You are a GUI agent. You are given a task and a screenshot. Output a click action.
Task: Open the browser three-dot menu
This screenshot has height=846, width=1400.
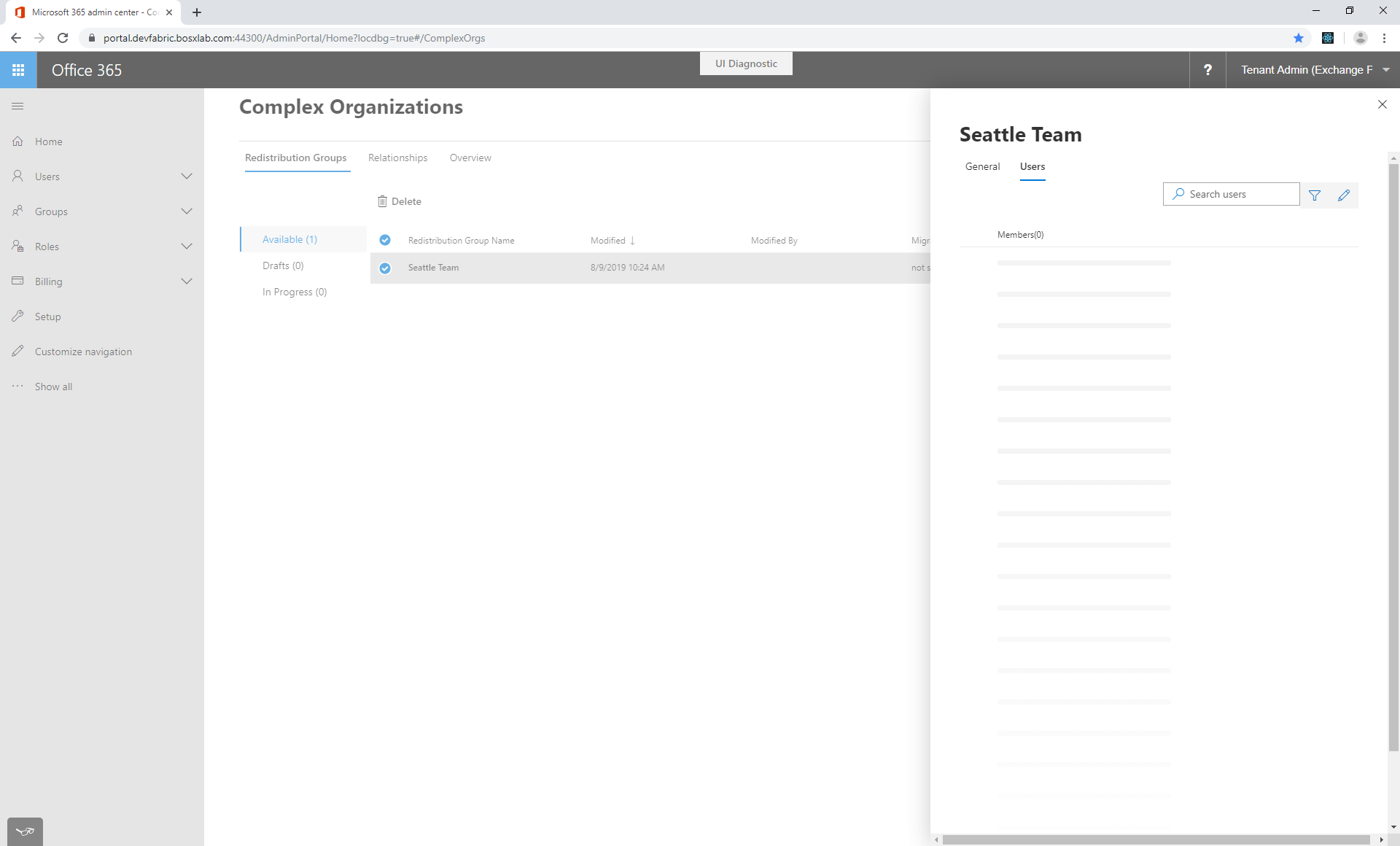(x=1385, y=38)
